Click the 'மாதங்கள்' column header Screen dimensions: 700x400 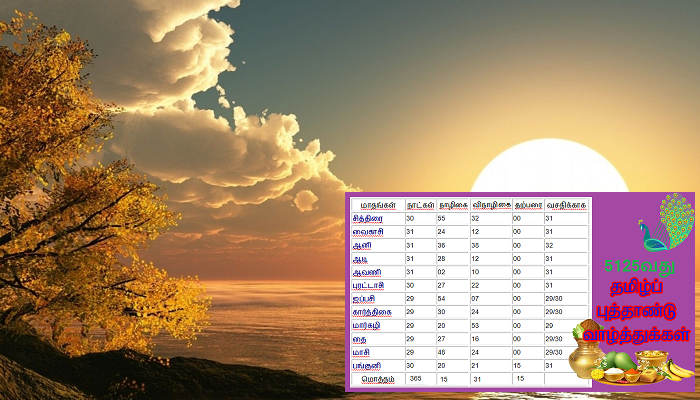378,205
